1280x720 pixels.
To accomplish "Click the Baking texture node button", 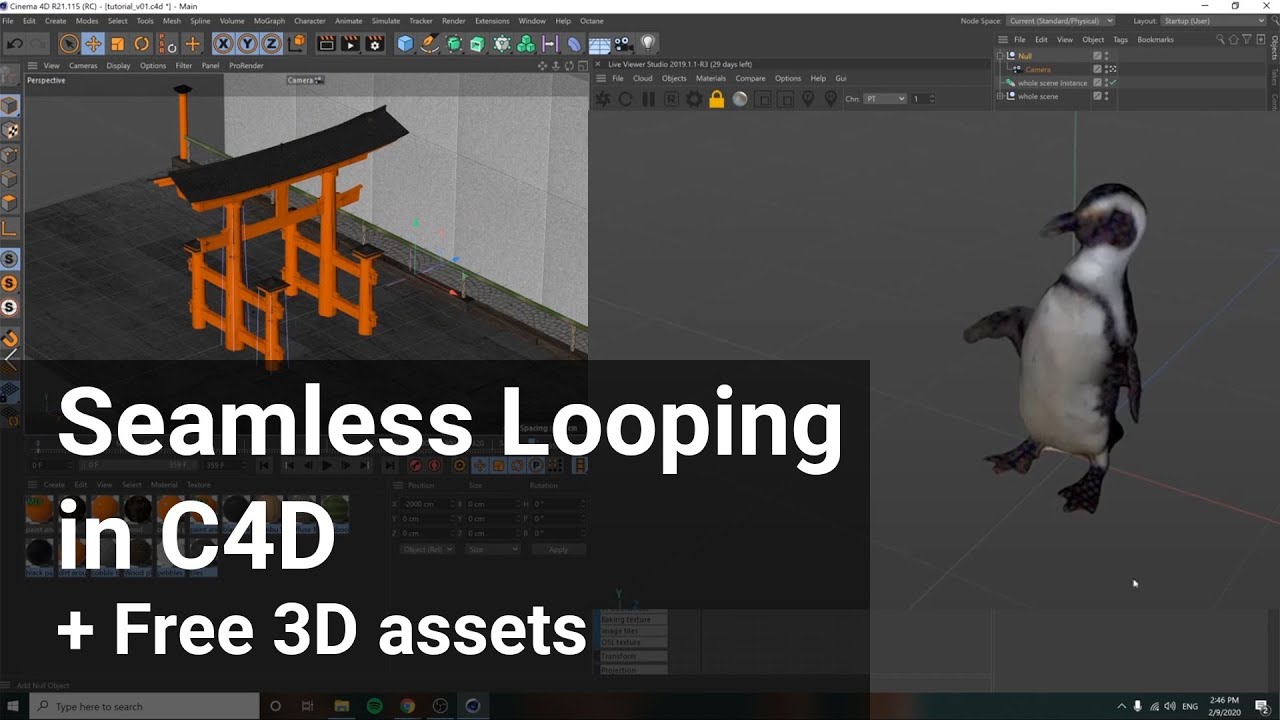I will coord(632,619).
